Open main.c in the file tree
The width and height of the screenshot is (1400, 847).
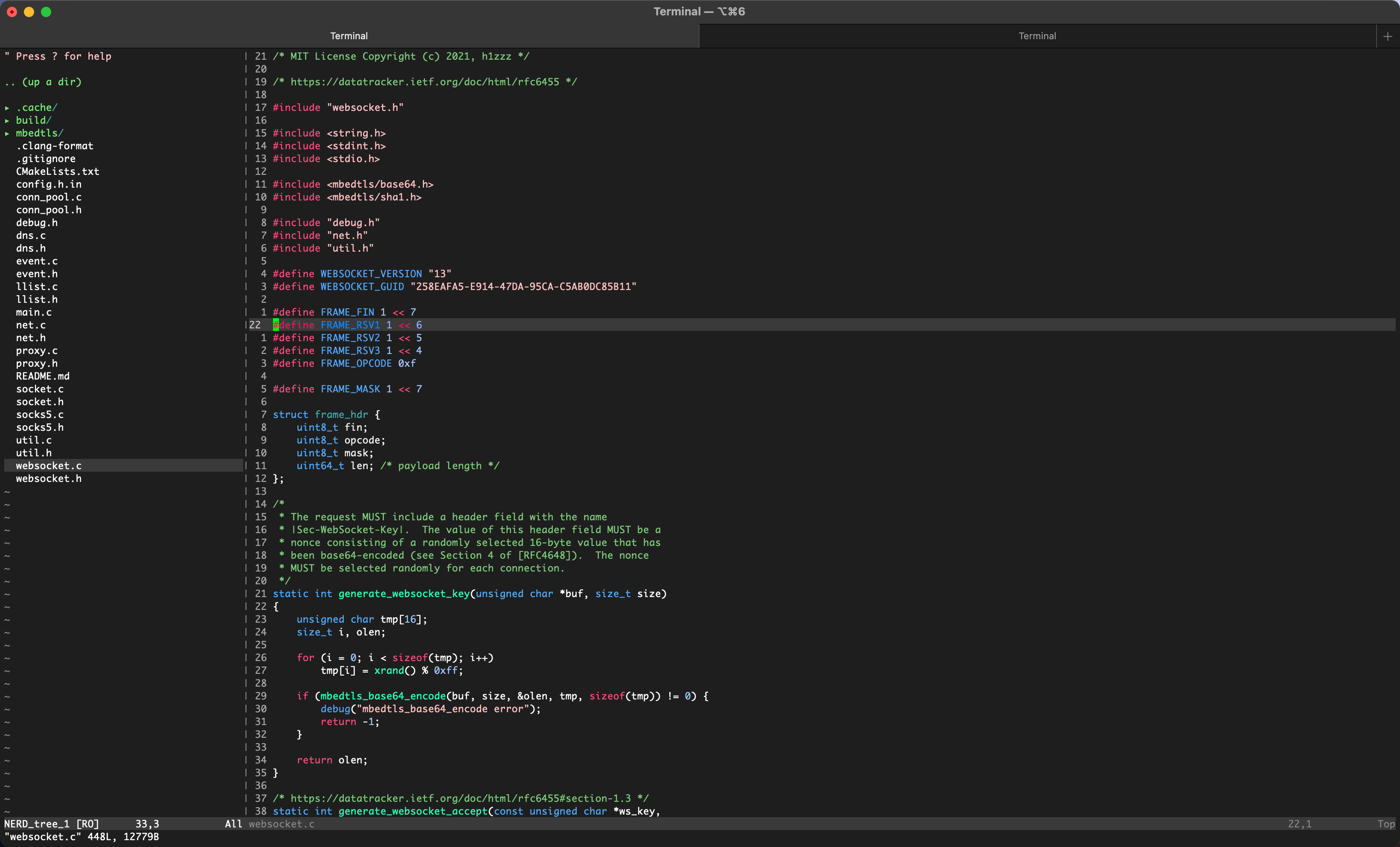point(34,312)
